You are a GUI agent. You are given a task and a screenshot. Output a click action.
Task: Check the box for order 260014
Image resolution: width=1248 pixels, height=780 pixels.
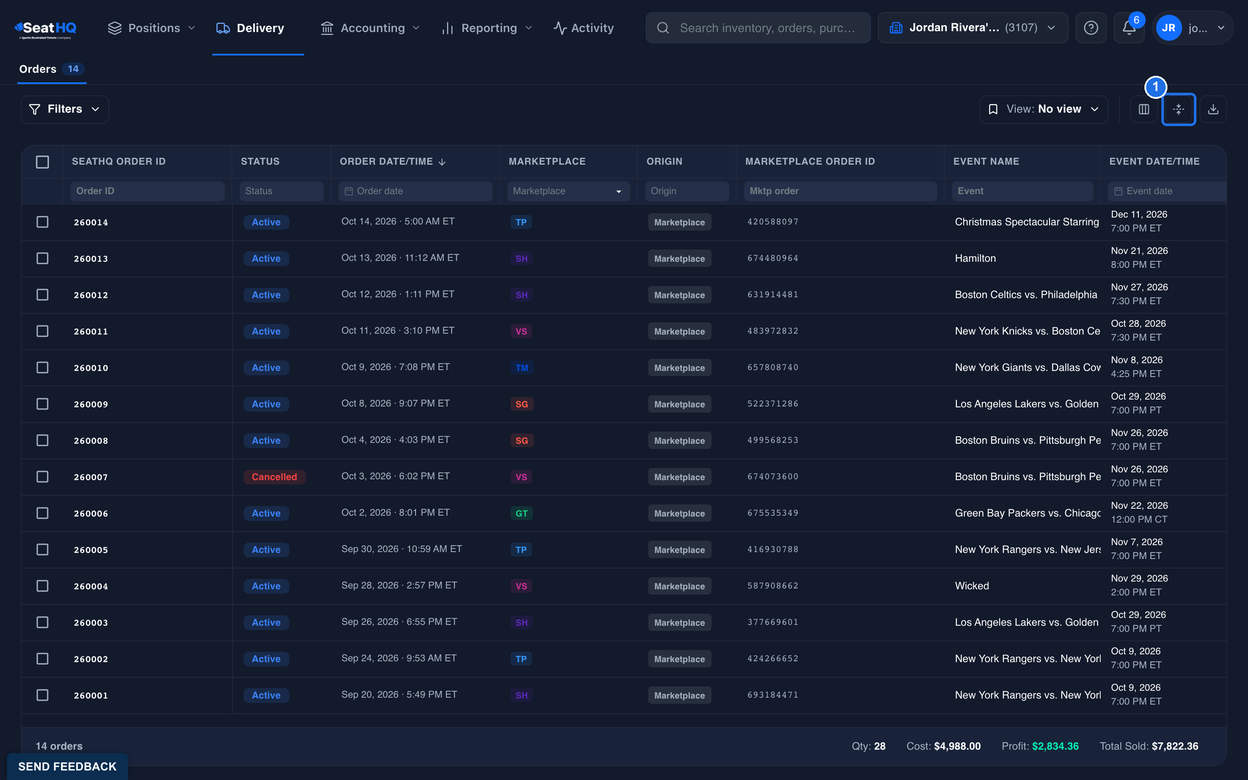click(x=42, y=222)
